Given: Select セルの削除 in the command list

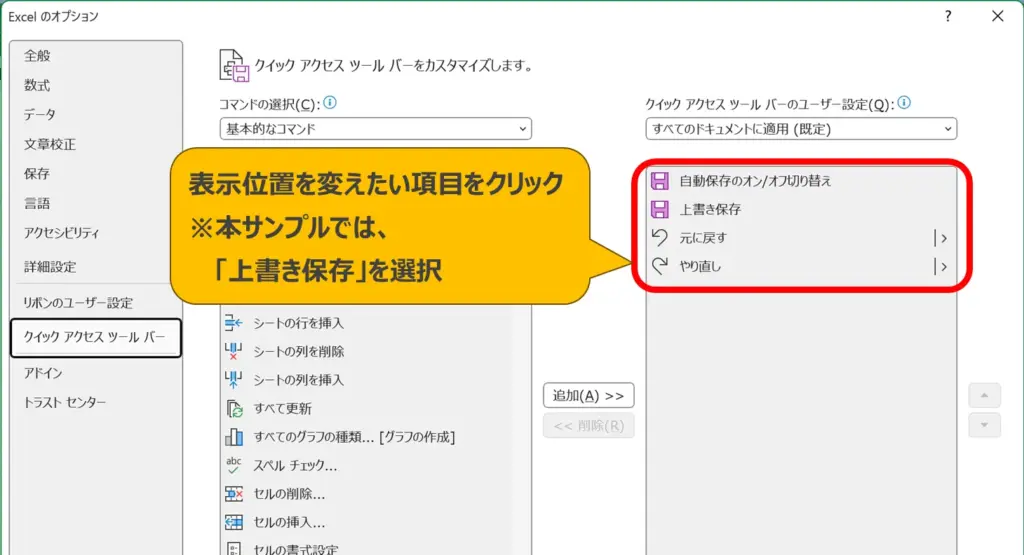Looking at the screenshot, I should coord(289,494).
